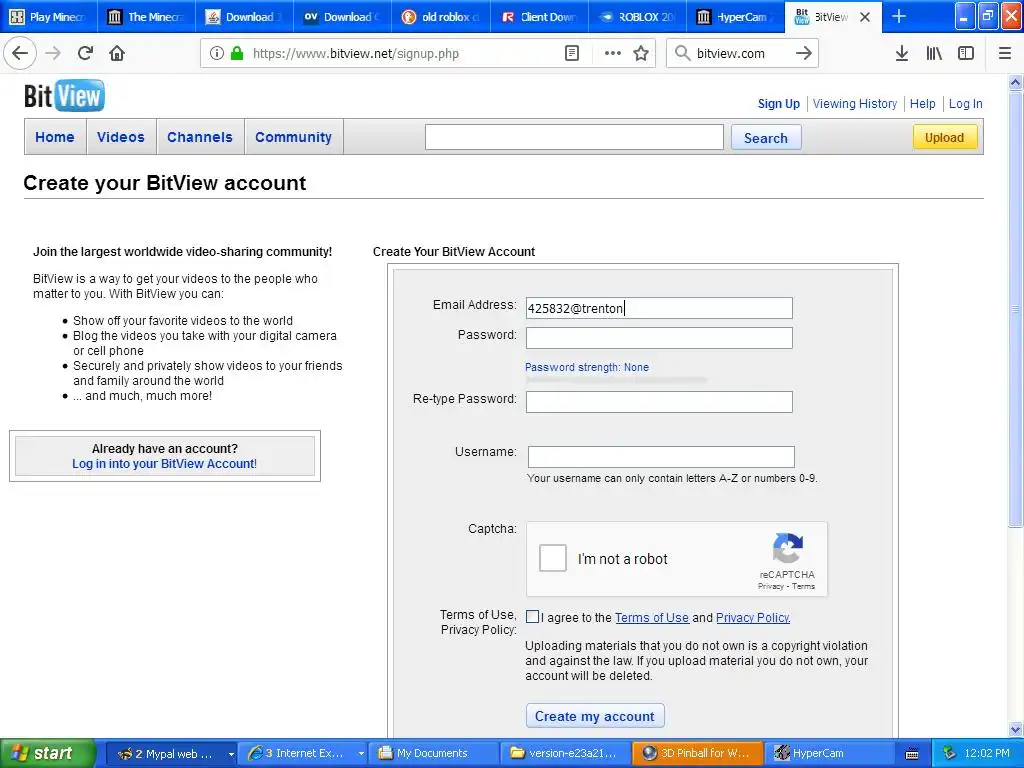Image resolution: width=1024 pixels, height=768 pixels.
Task: Expand the Internet Explorer taskbar group arrow
Action: tap(360, 754)
